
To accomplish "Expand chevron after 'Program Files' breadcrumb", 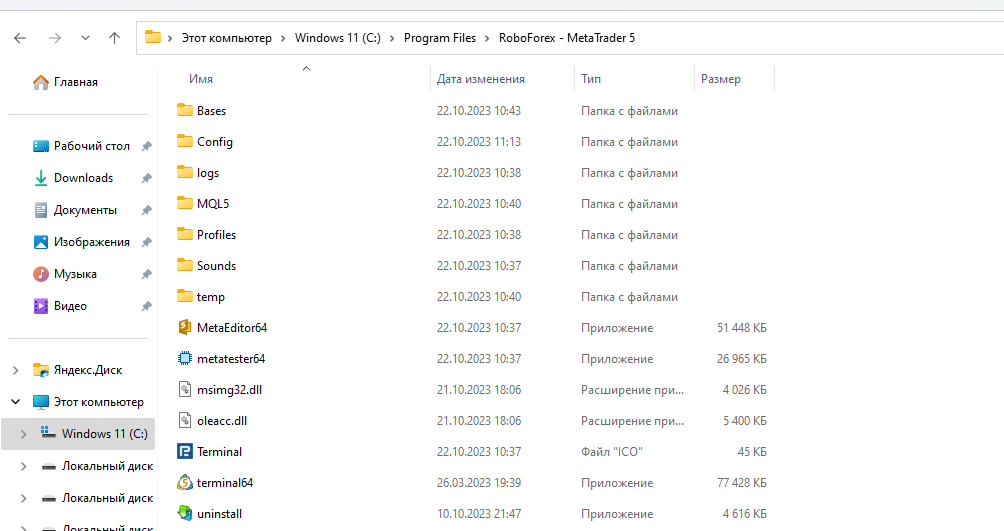I will coord(487,38).
